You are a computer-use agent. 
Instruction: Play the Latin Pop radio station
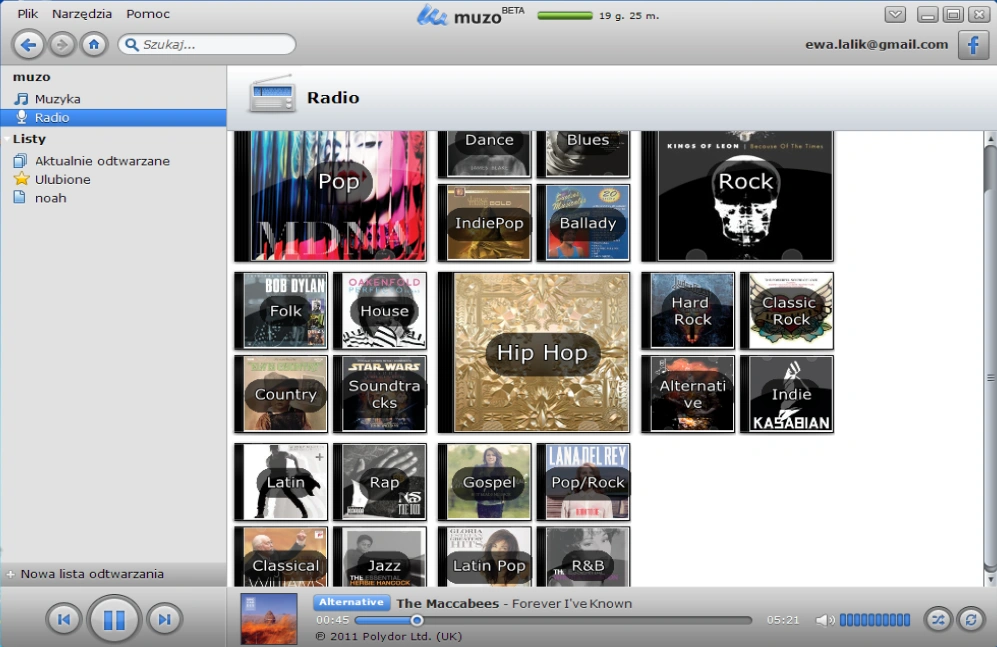tap(484, 557)
